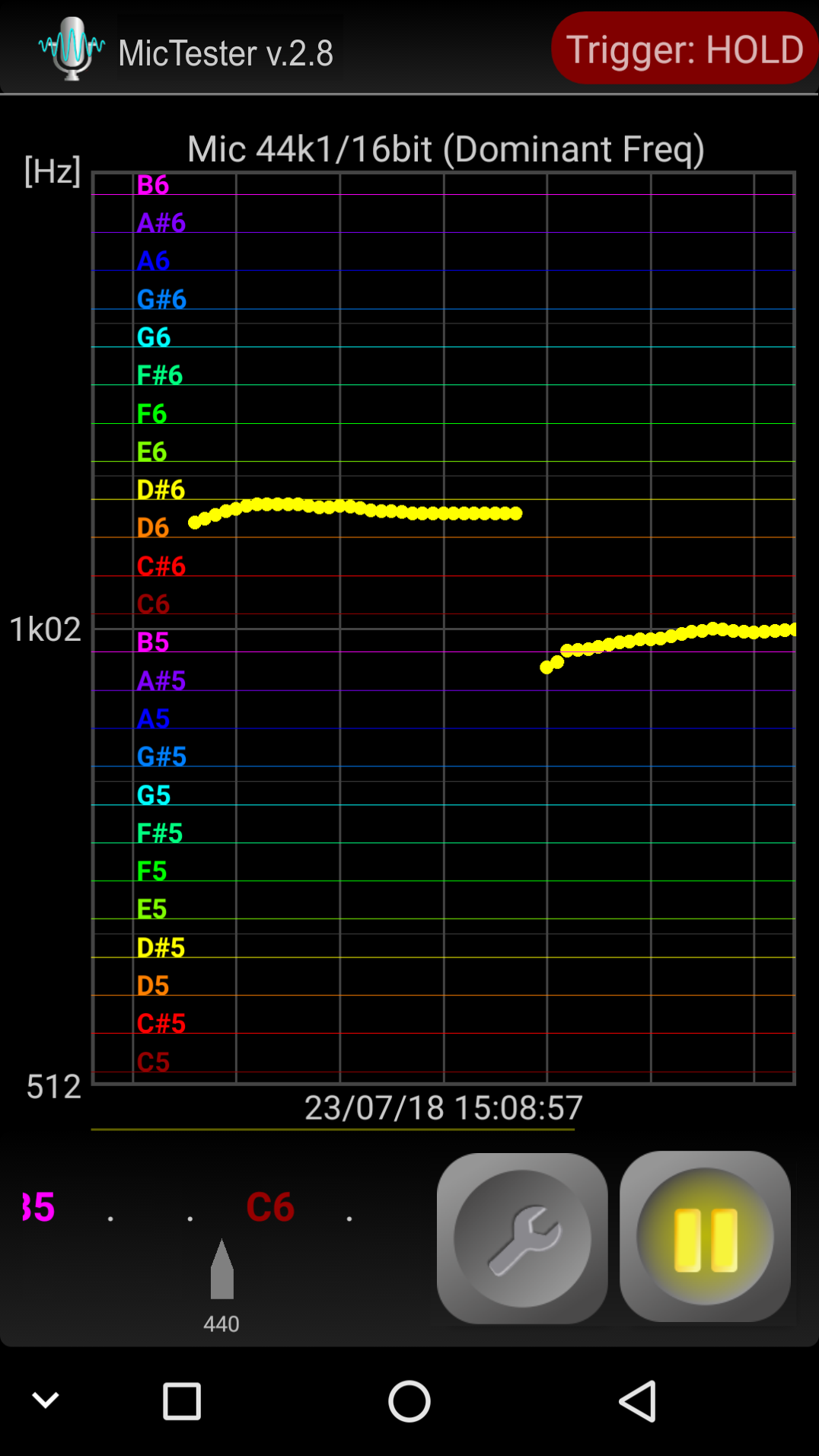Tap the 440 tuning pointer marker
This screenshot has width=819, height=1456.
point(221,1269)
